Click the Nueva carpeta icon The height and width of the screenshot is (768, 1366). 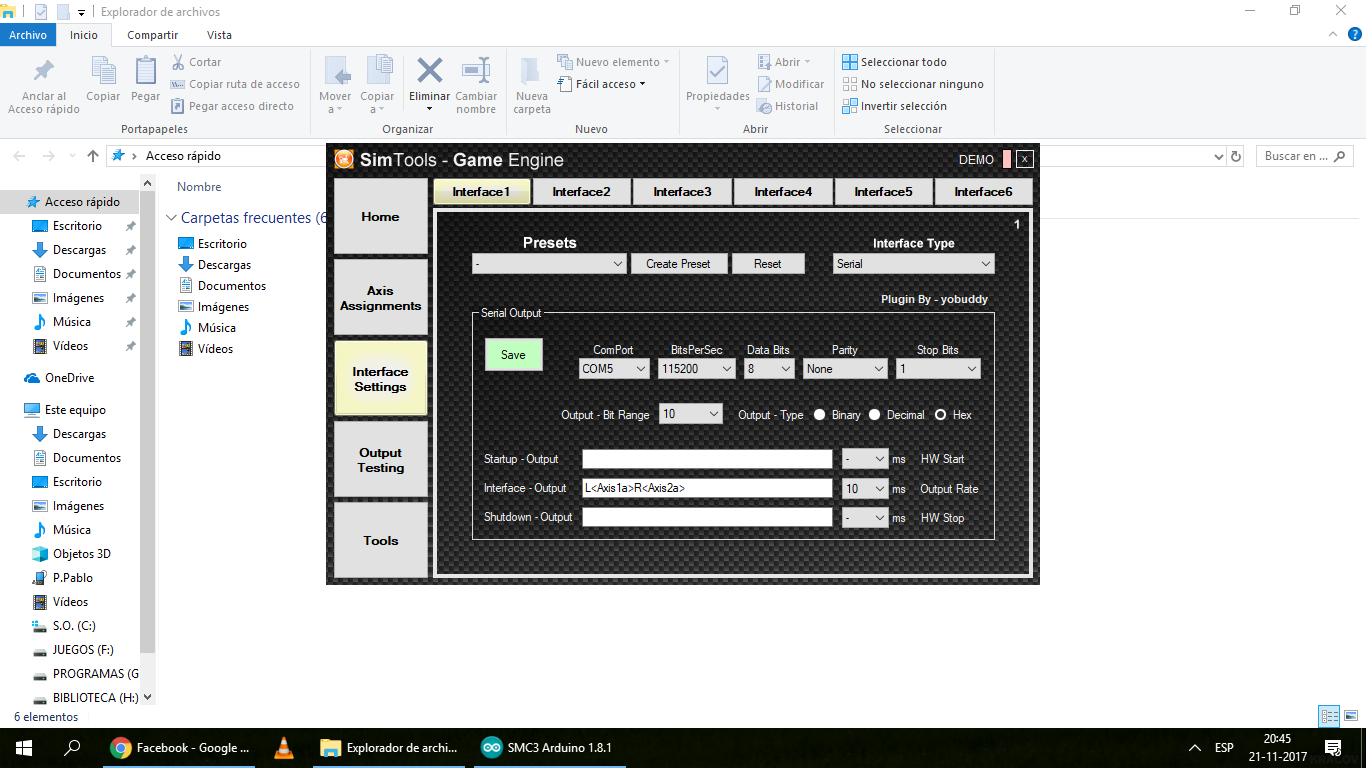[532, 70]
